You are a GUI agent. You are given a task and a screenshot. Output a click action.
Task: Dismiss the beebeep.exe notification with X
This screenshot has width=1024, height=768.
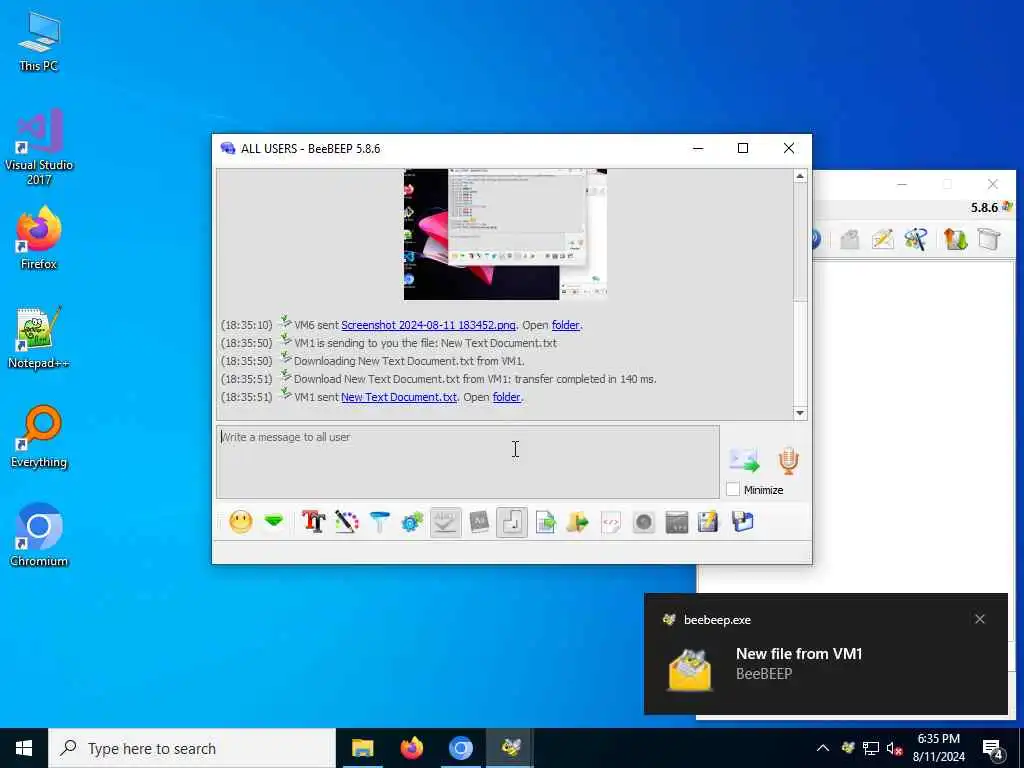click(980, 619)
